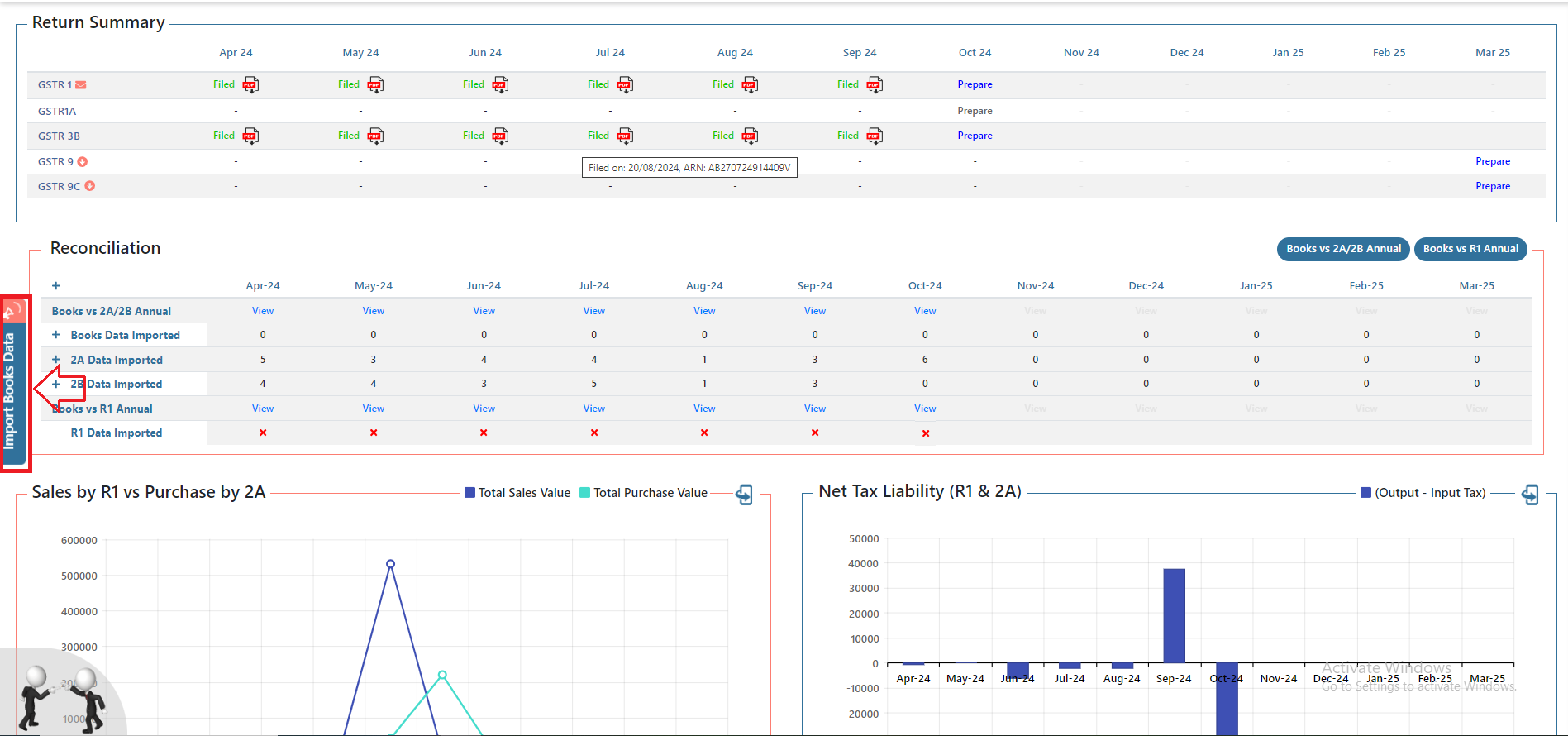Click the refresh icon above Import Books Data
The image size is (1568, 736).
click(x=13, y=311)
